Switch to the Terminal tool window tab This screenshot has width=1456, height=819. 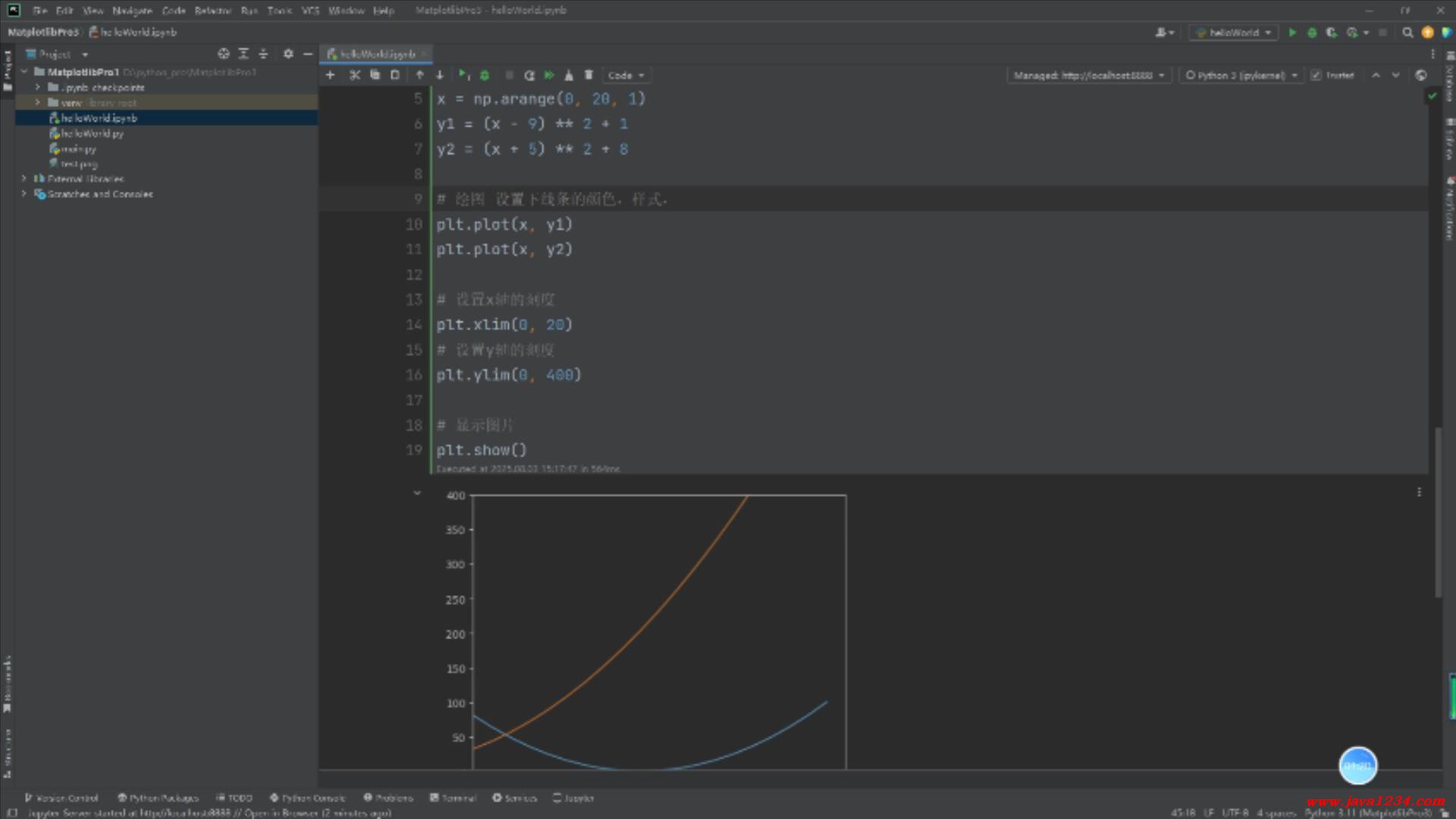[453, 798]
